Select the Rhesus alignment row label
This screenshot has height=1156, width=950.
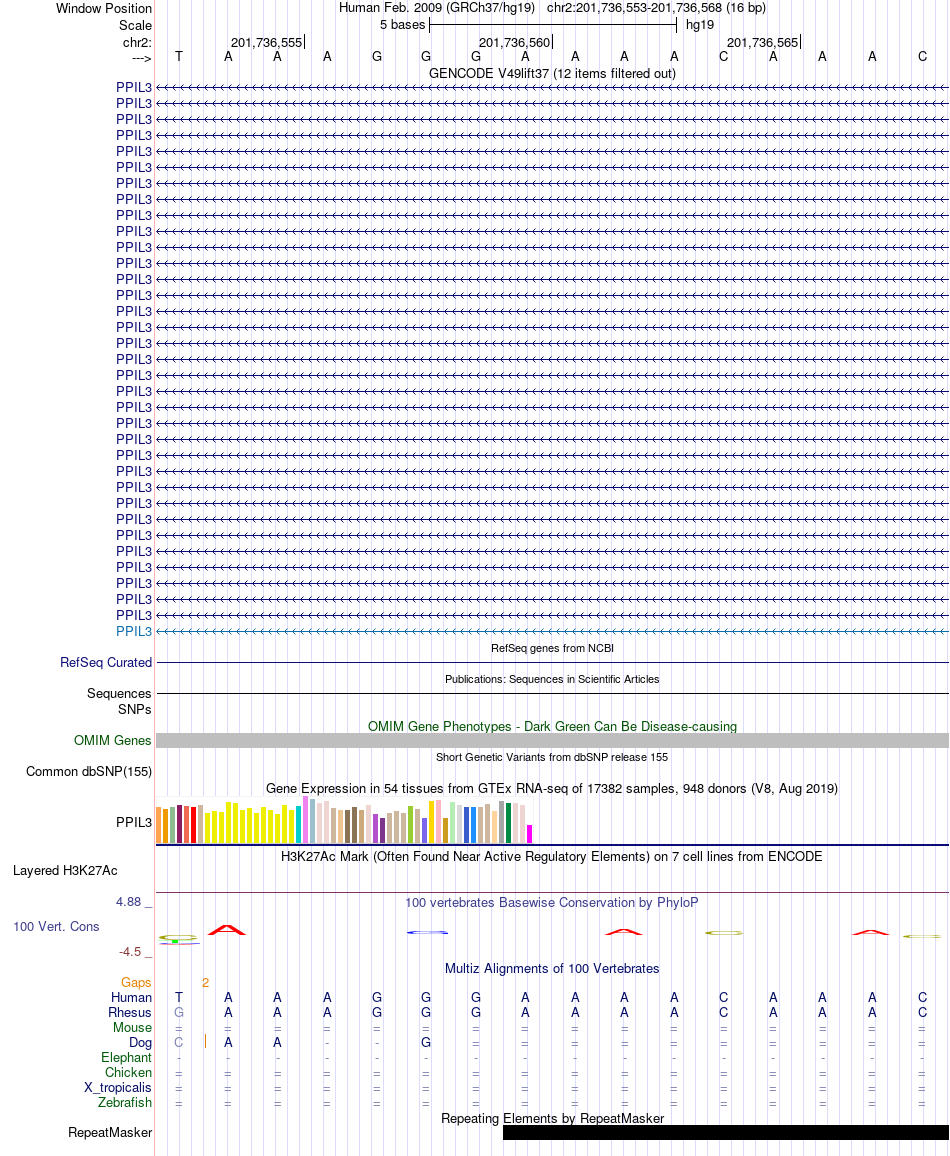click(130, 1012)
